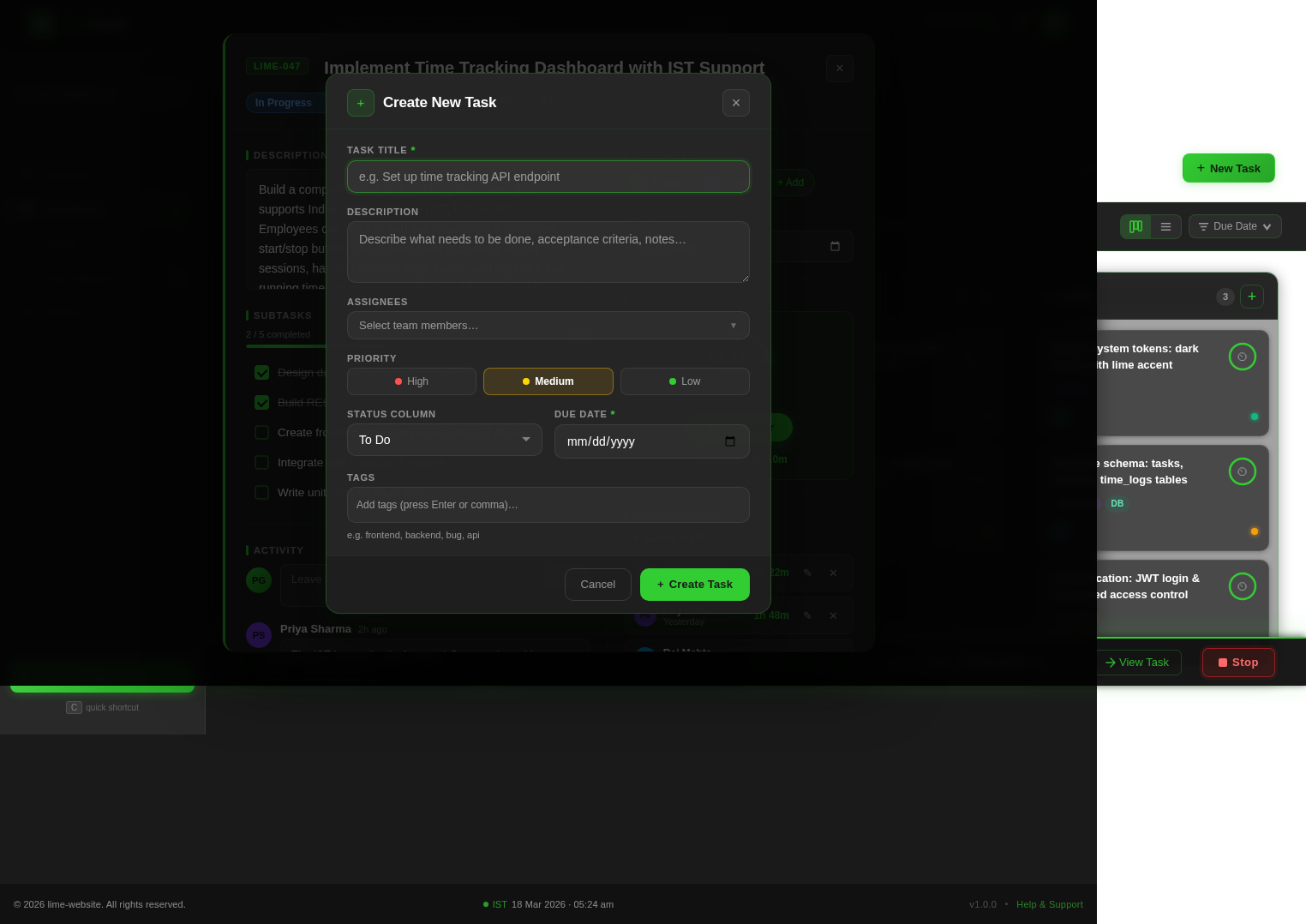Select Low priority
The height and width of the screenshot is (924, 1306).
click(685, 381)
